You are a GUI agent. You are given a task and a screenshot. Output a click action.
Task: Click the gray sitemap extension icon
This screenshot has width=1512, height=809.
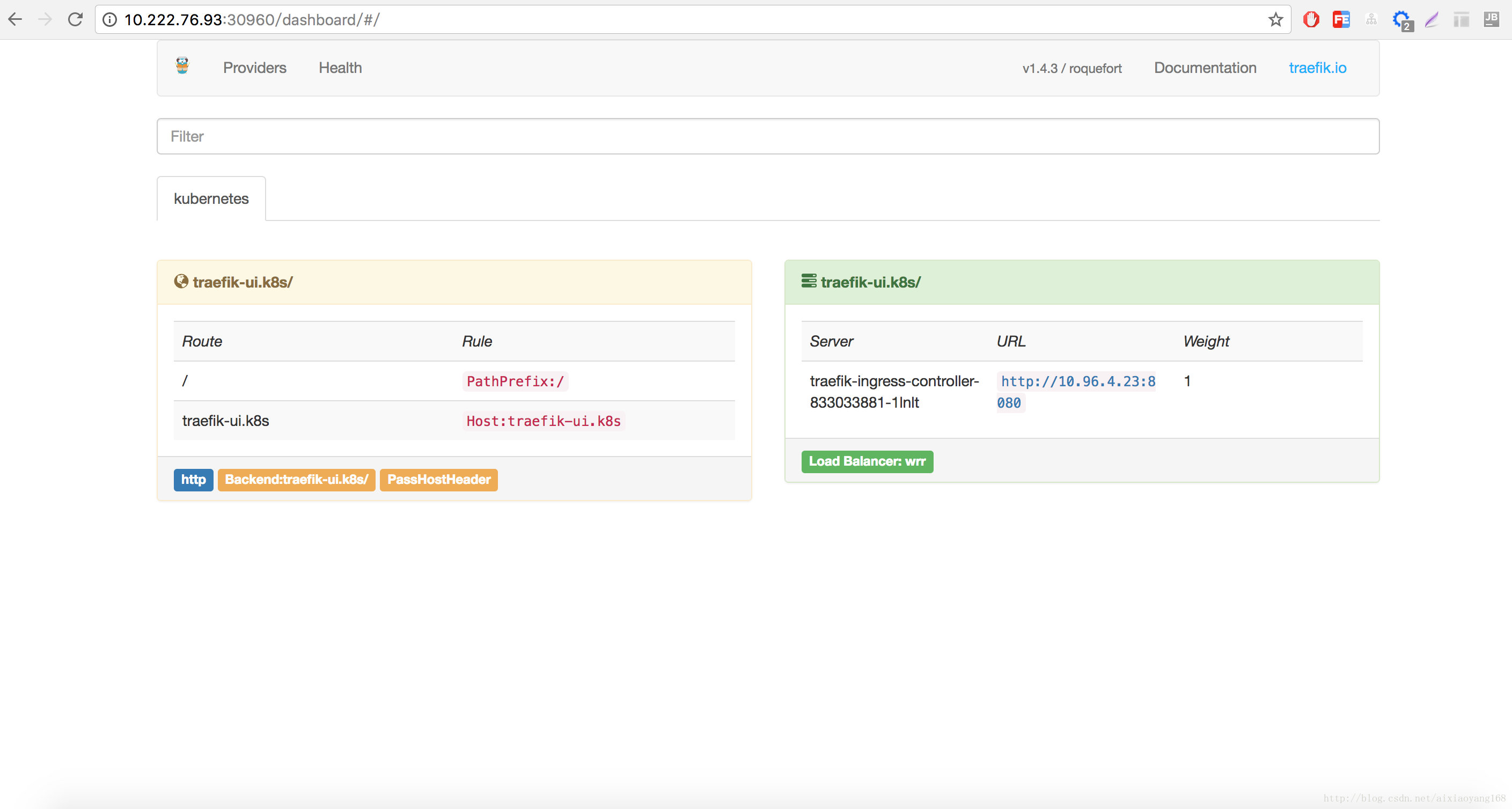(x=1371, y=20)
